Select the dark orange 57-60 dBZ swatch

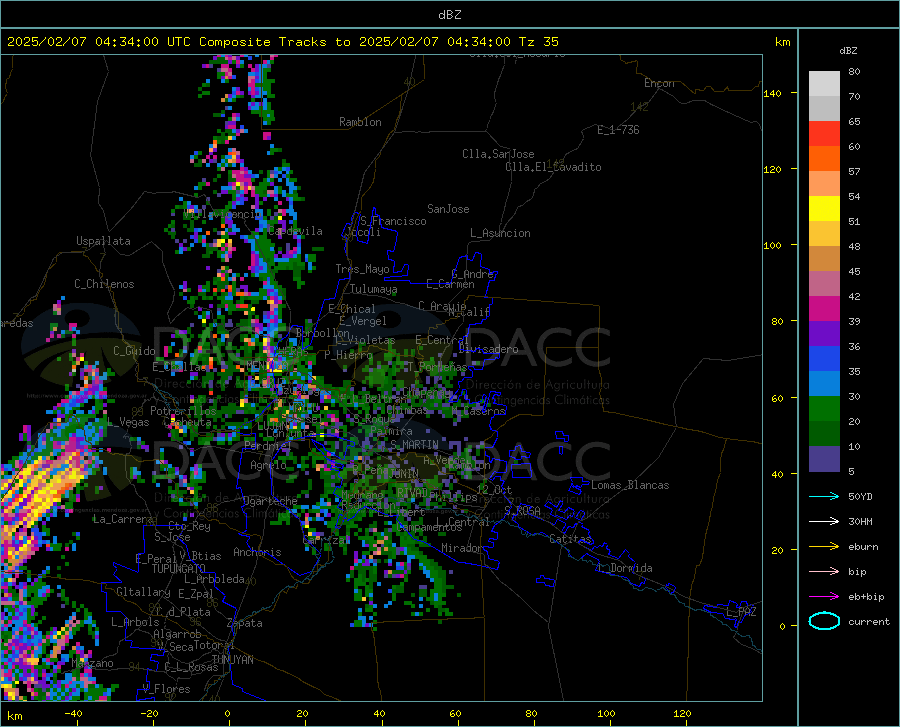pos(824,159)
